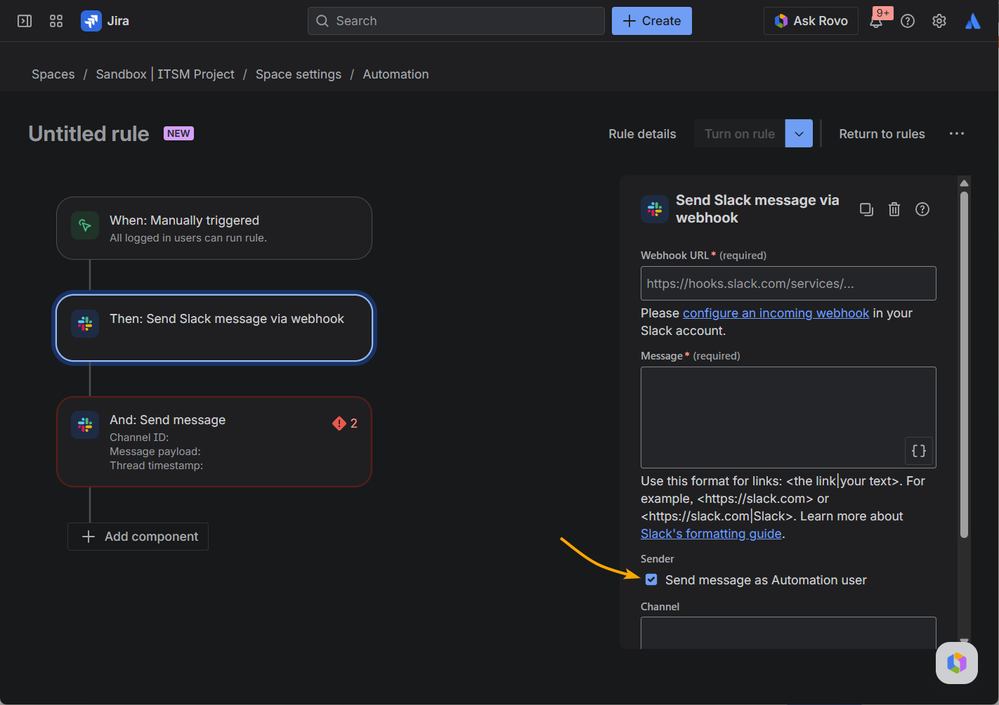Open Rule details
The height and width of the screenshot is (705, 999).
(642, 134)
